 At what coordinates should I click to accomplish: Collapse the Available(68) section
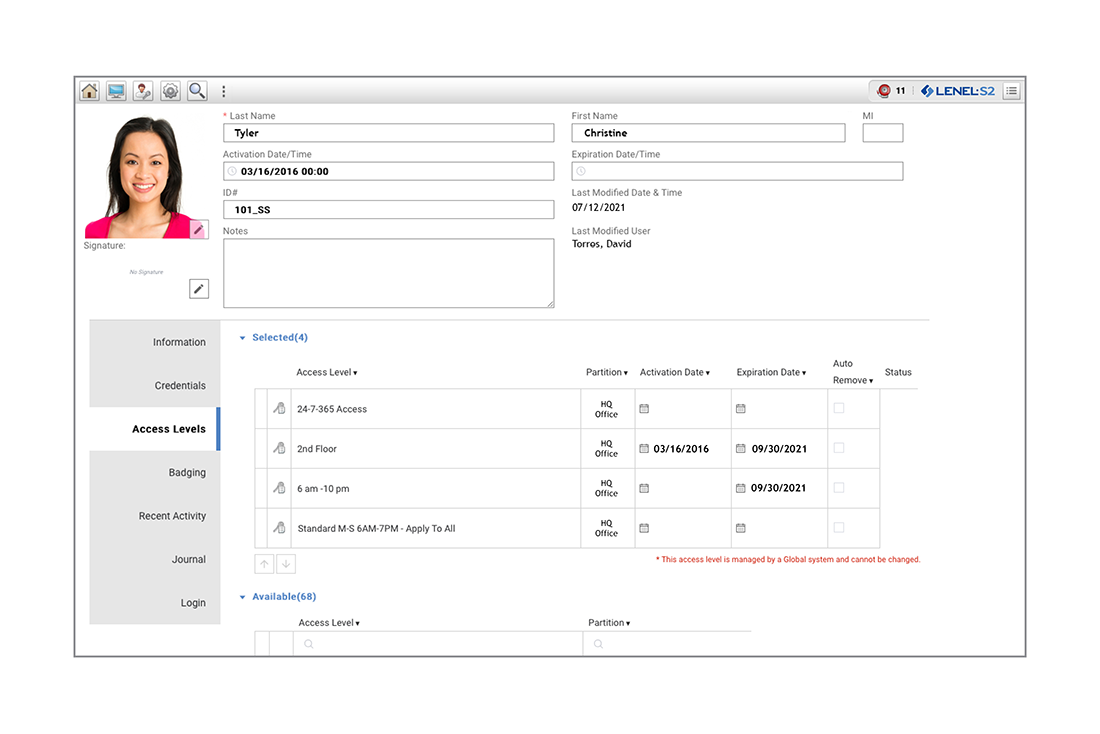[278, 596]
